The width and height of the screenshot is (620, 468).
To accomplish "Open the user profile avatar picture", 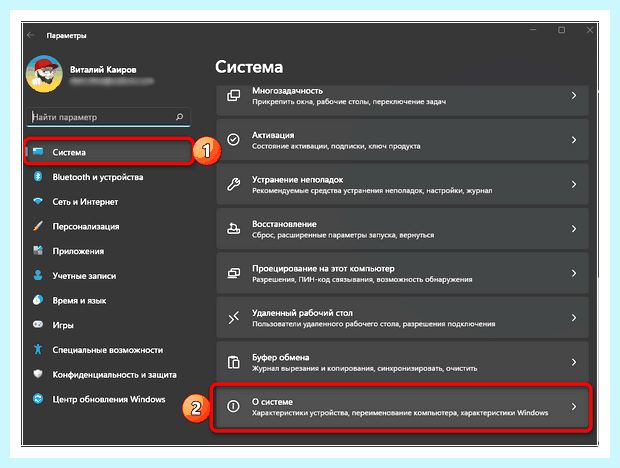I will click(x=44, y=74).
